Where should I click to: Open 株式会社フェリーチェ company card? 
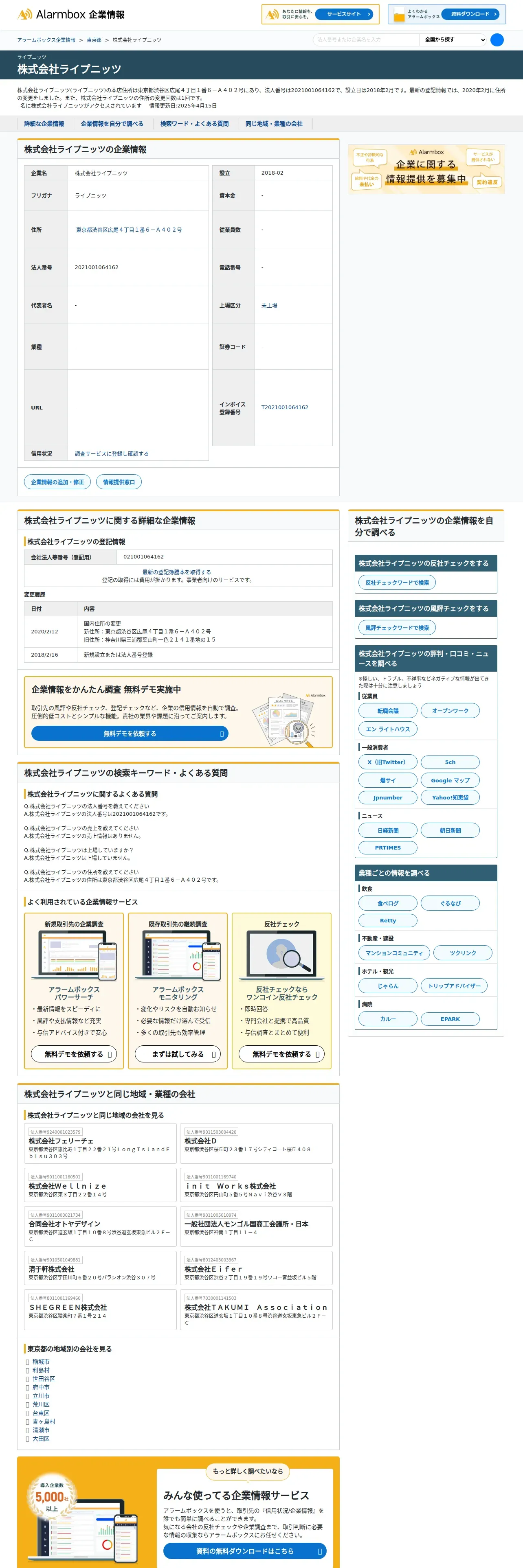tap(101, 1143)
